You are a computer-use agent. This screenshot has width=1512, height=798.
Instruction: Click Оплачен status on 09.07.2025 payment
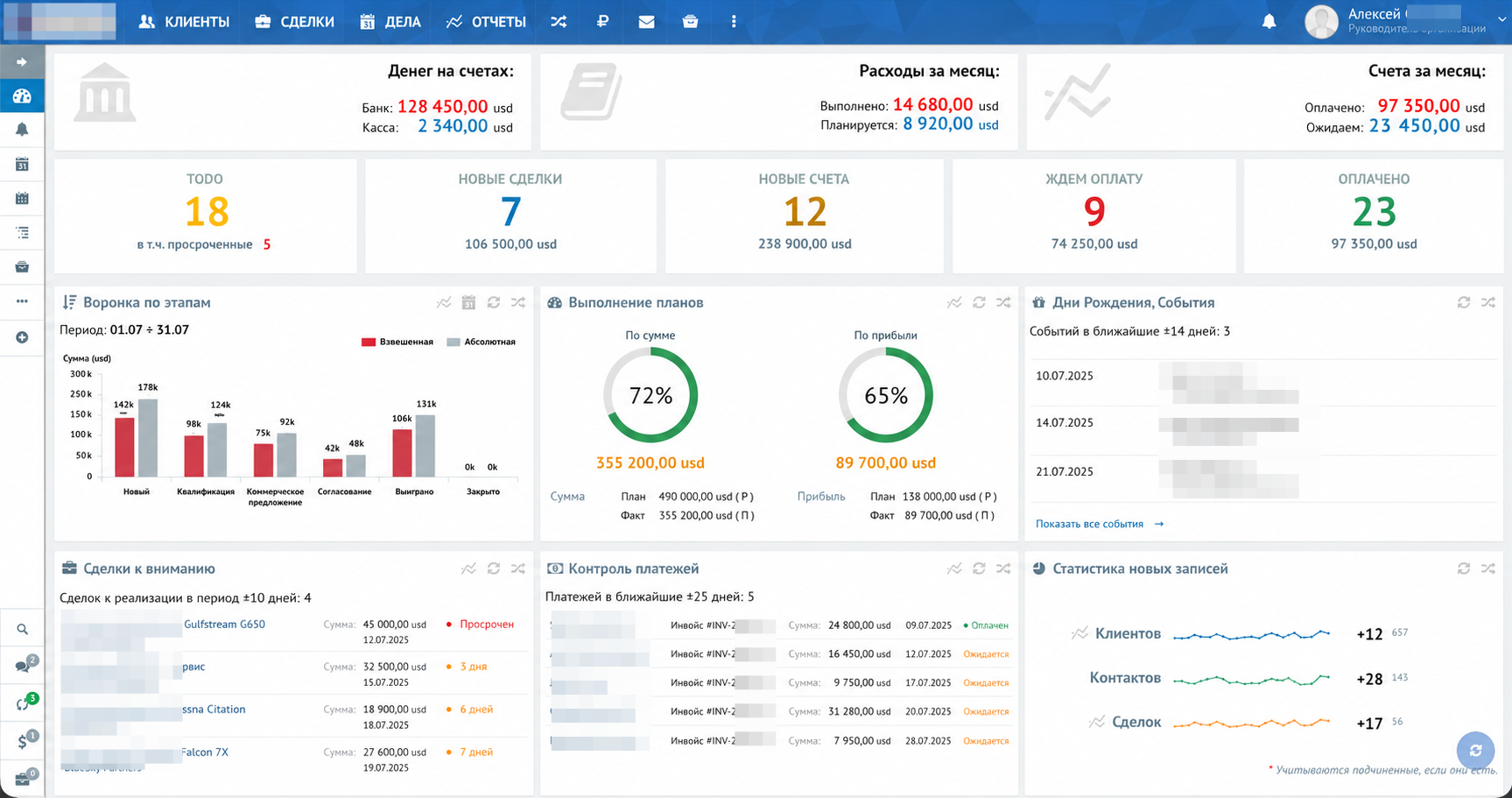coord(986,625)
